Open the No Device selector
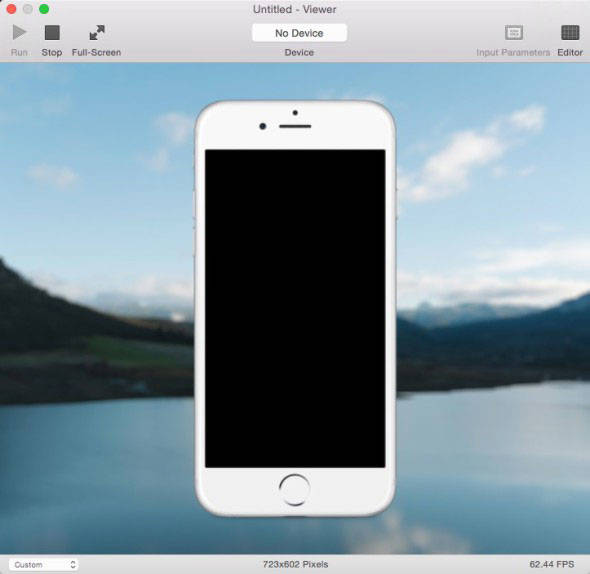Viewport: 590px width, 574px height. pyautogui.click(x=299, y=33)
